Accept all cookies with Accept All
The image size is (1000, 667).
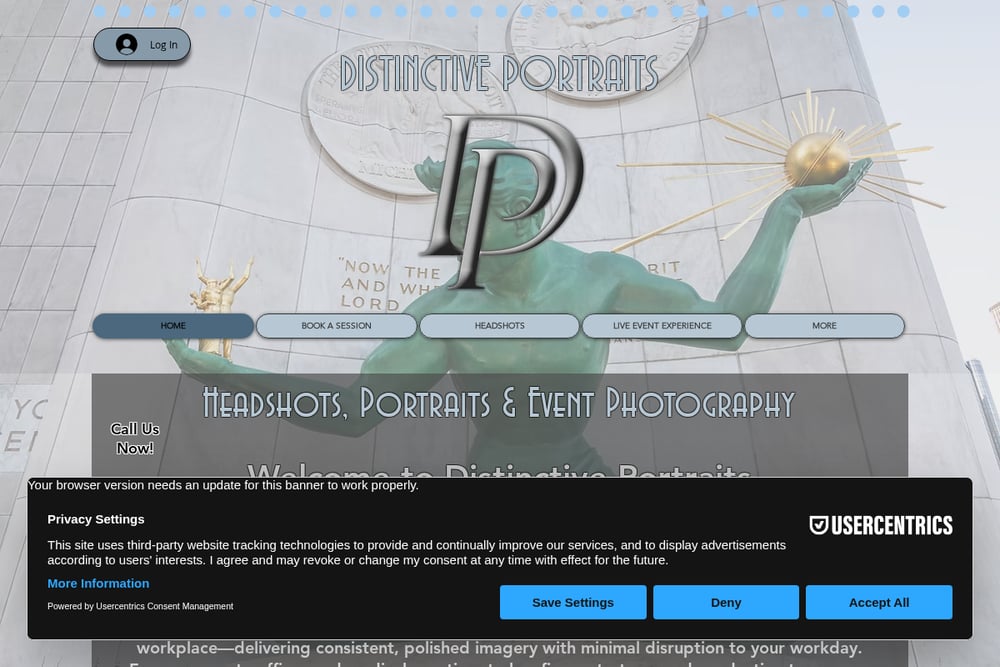(879, 603)
